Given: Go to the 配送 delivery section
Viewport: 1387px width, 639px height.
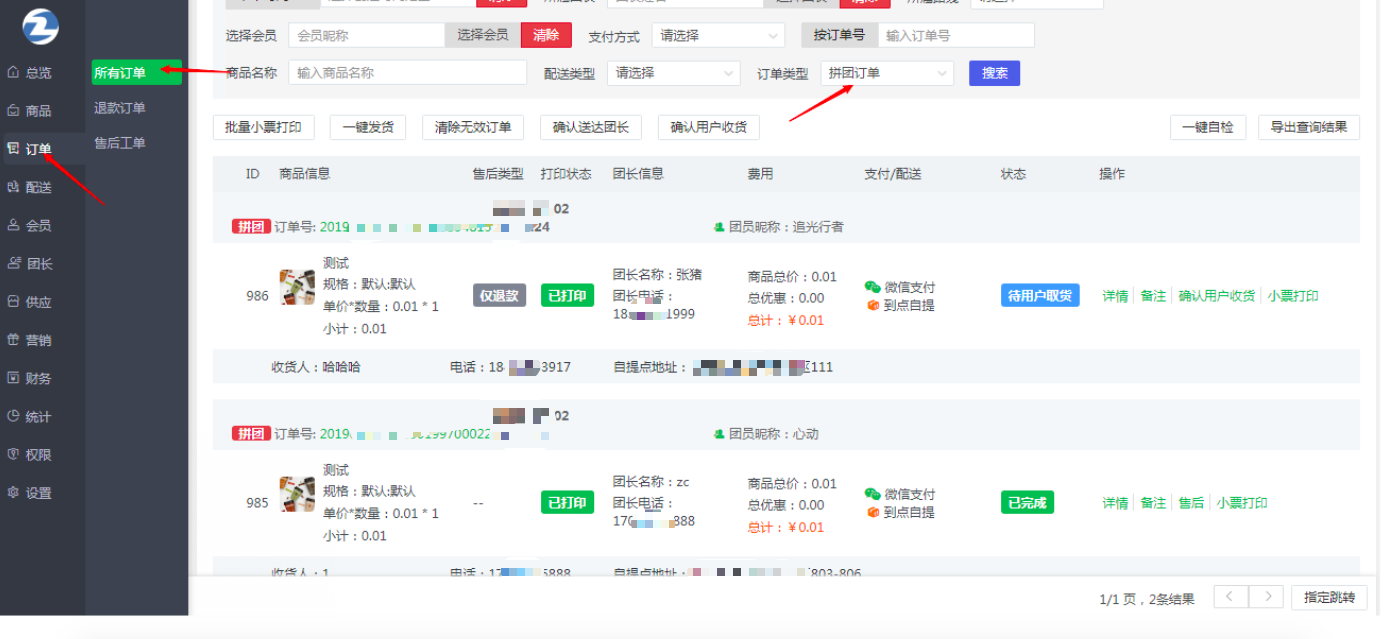Looking at the screenshot, I should pyautogui.click(x=30, y=187).
